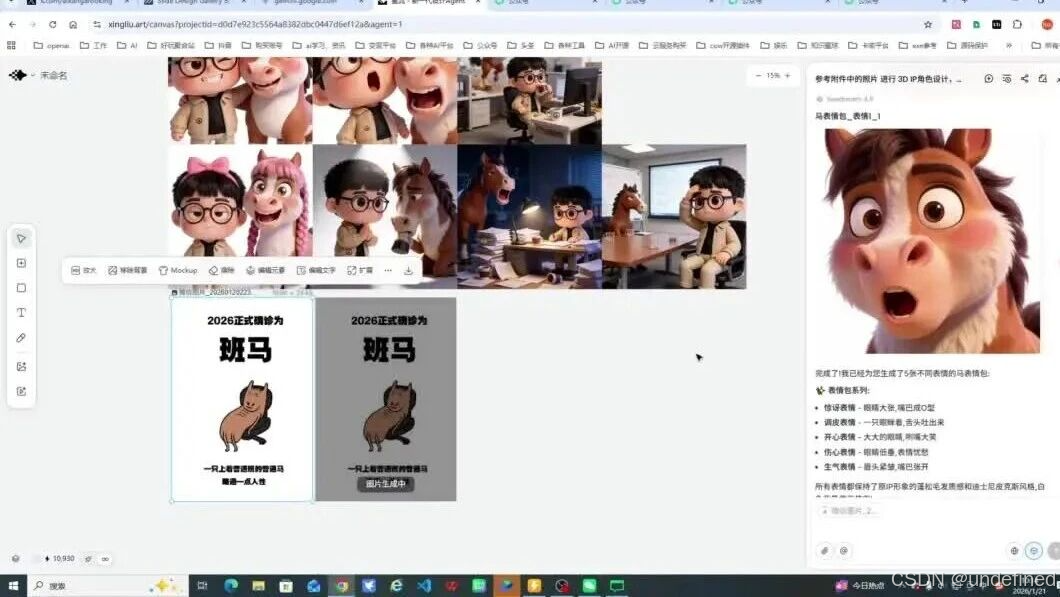
Task: Click the blue circled agent mode icon
Action: click(1034, 551)
